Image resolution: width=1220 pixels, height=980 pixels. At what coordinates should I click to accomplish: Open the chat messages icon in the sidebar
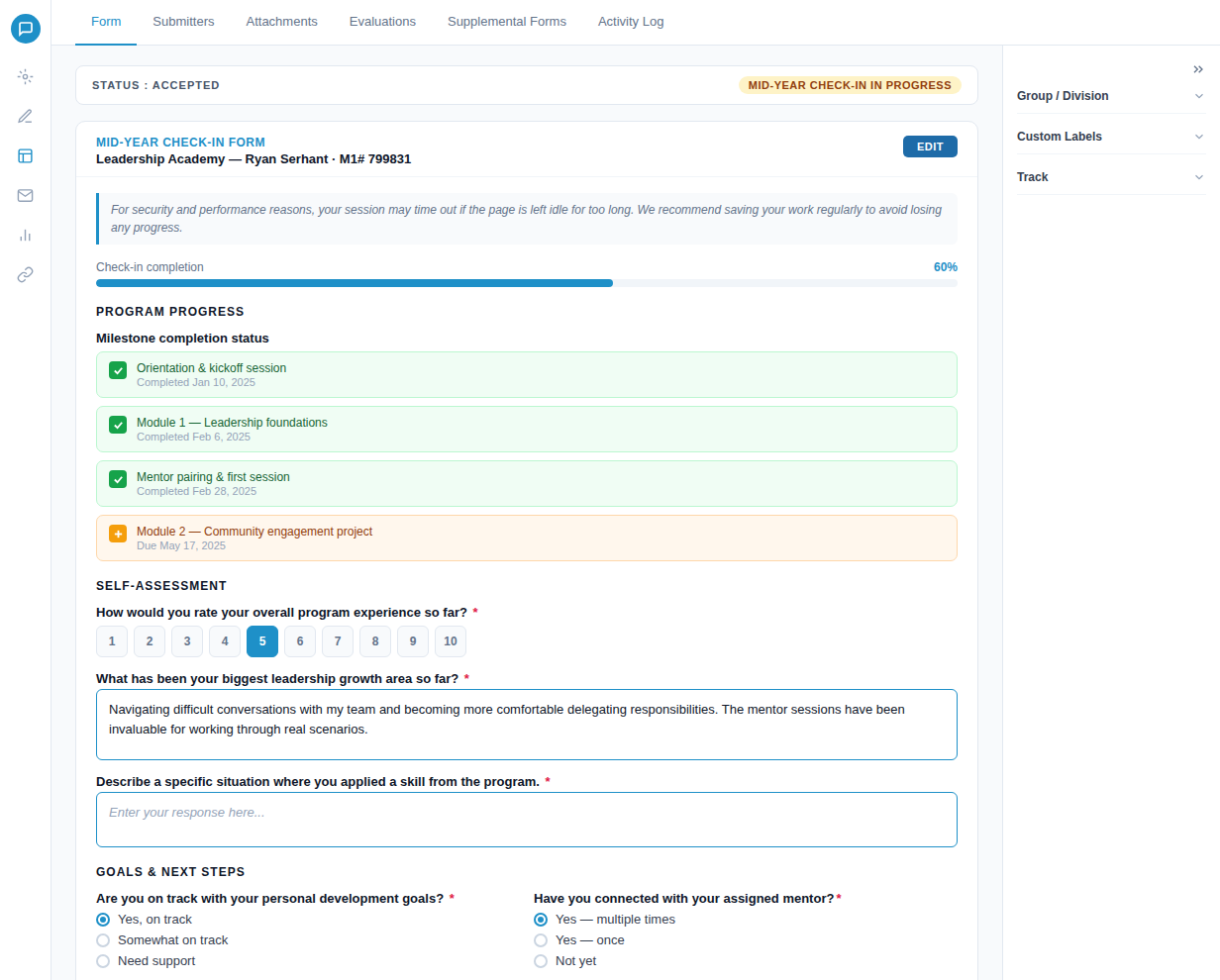coord(26,28)
